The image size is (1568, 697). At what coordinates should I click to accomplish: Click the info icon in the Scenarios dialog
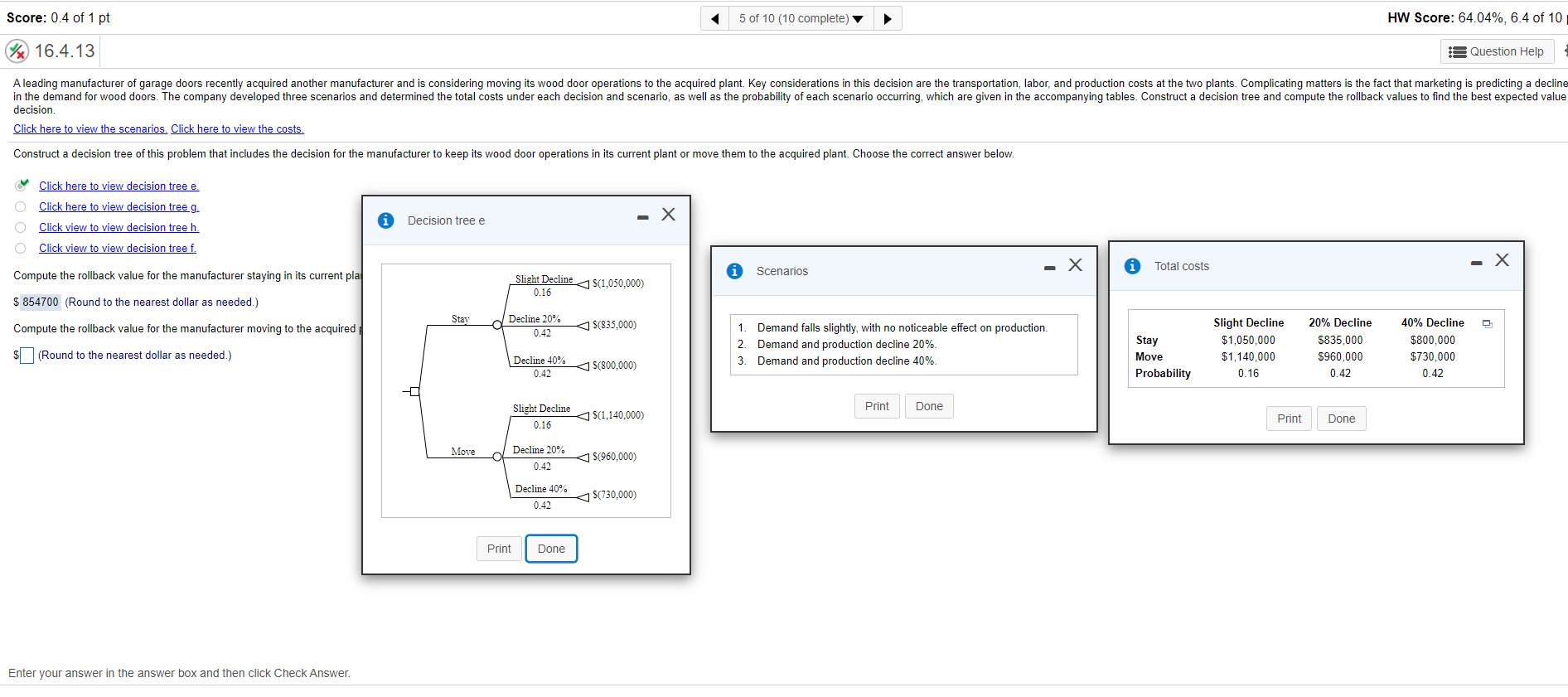coord(734,271)
